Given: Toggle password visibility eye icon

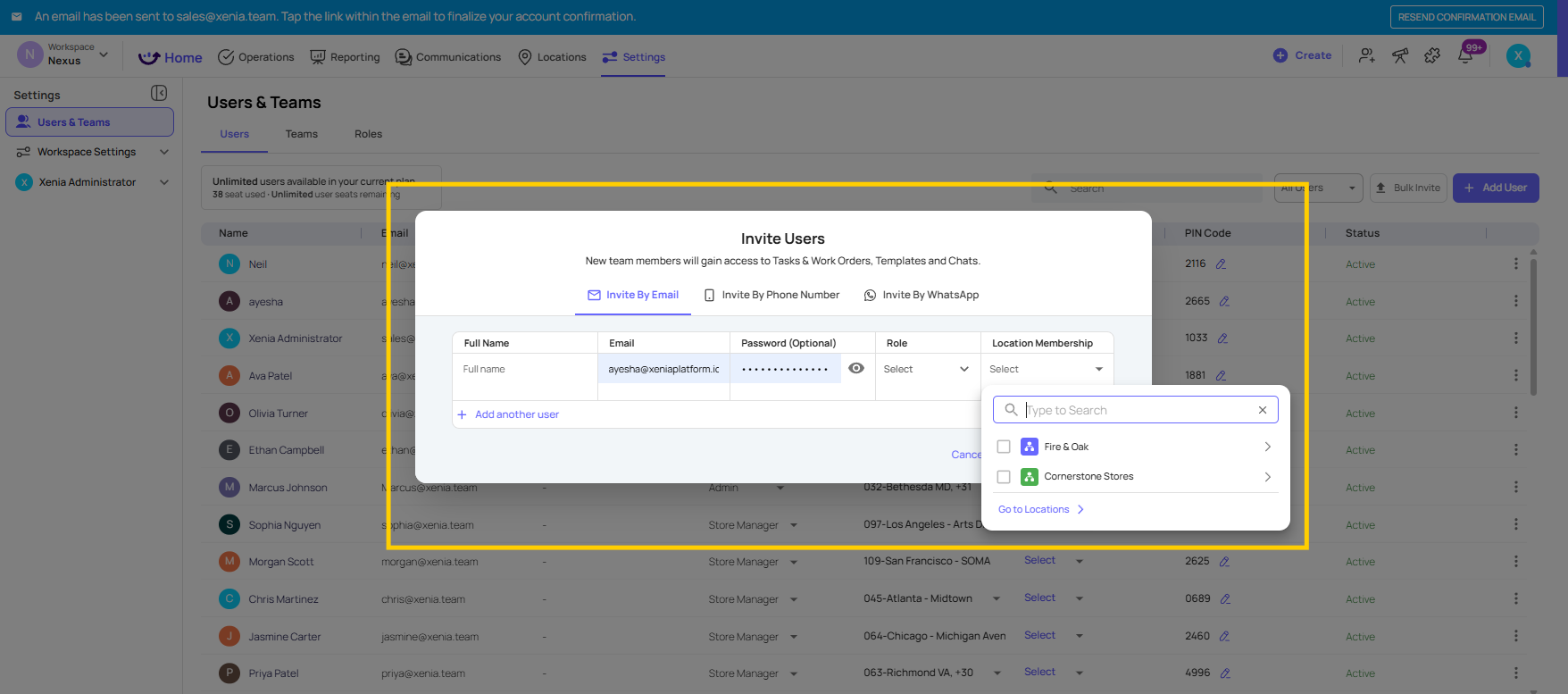Looking at the screenshot, I should pos(856,369).
